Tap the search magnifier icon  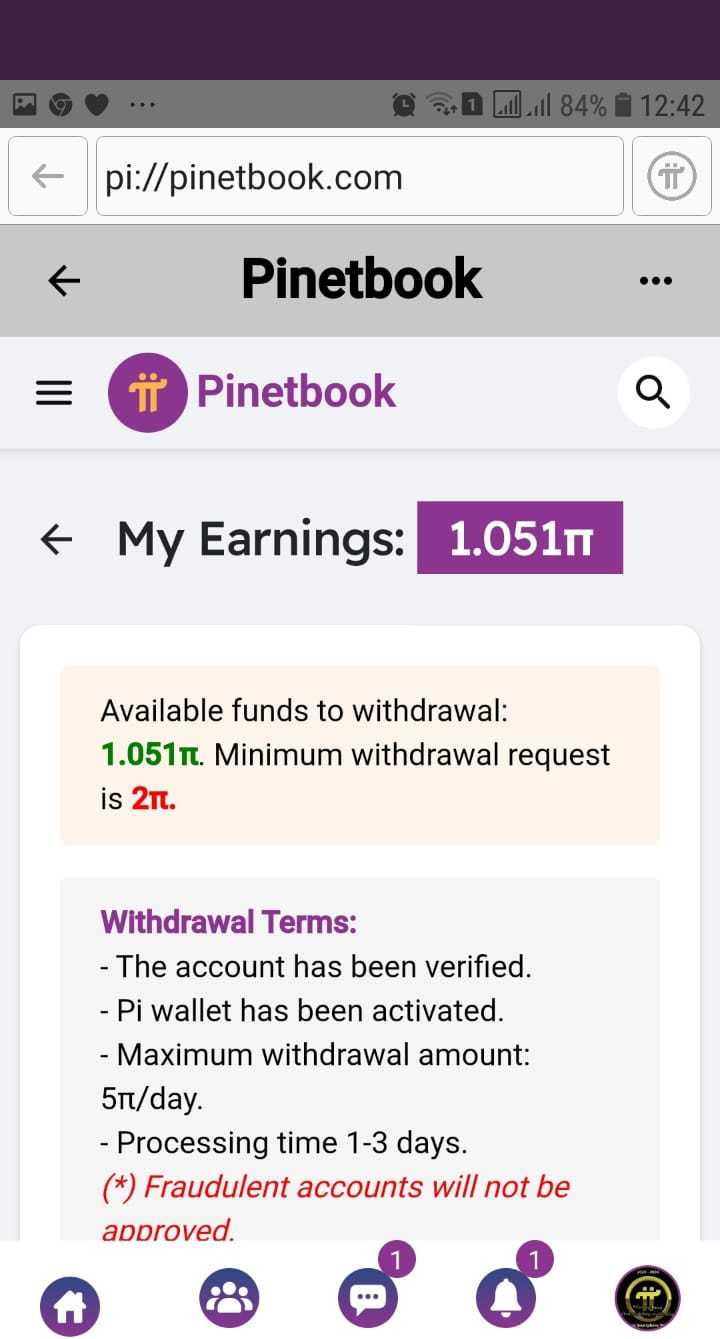click(x=653, y=393)
